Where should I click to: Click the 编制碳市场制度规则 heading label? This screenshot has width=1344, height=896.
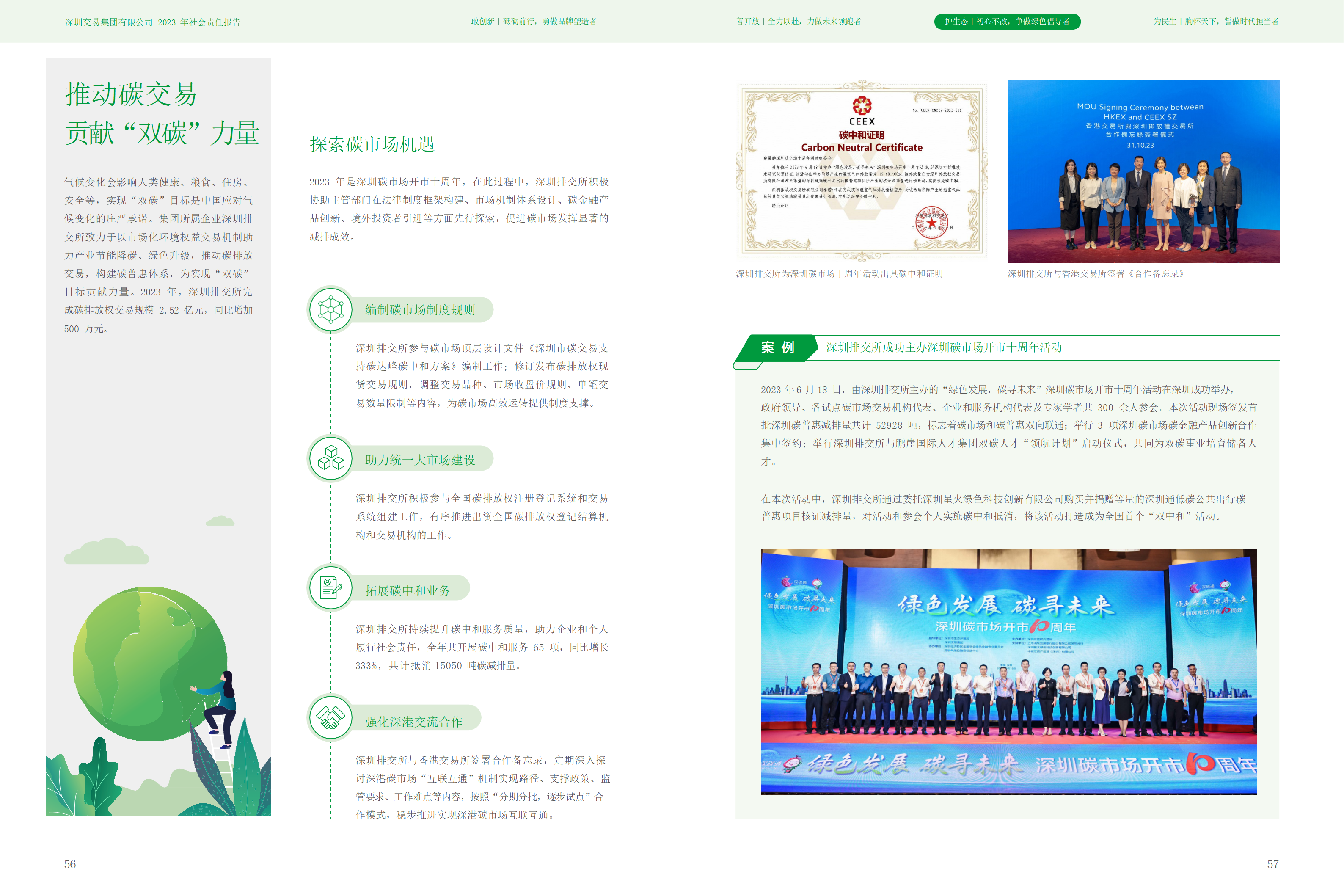[x=420, y=310]
